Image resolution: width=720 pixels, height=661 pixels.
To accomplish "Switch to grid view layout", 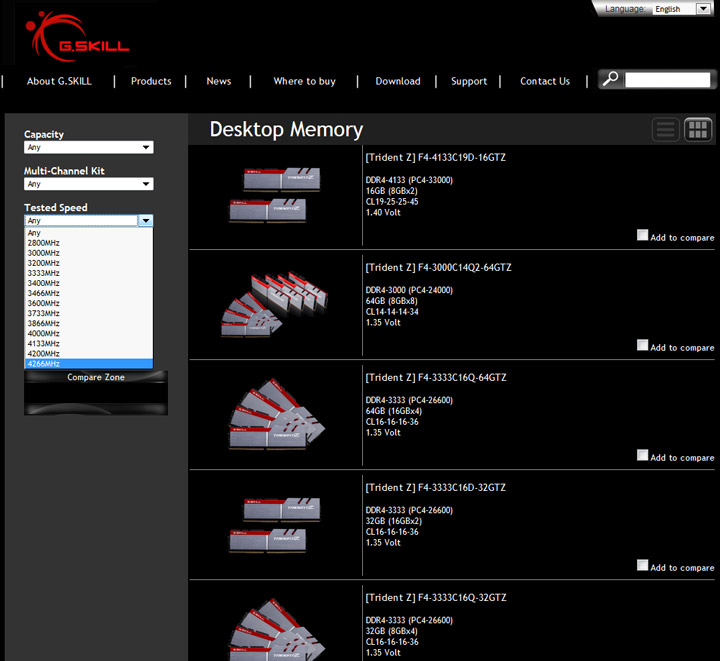I will [698, 130].
